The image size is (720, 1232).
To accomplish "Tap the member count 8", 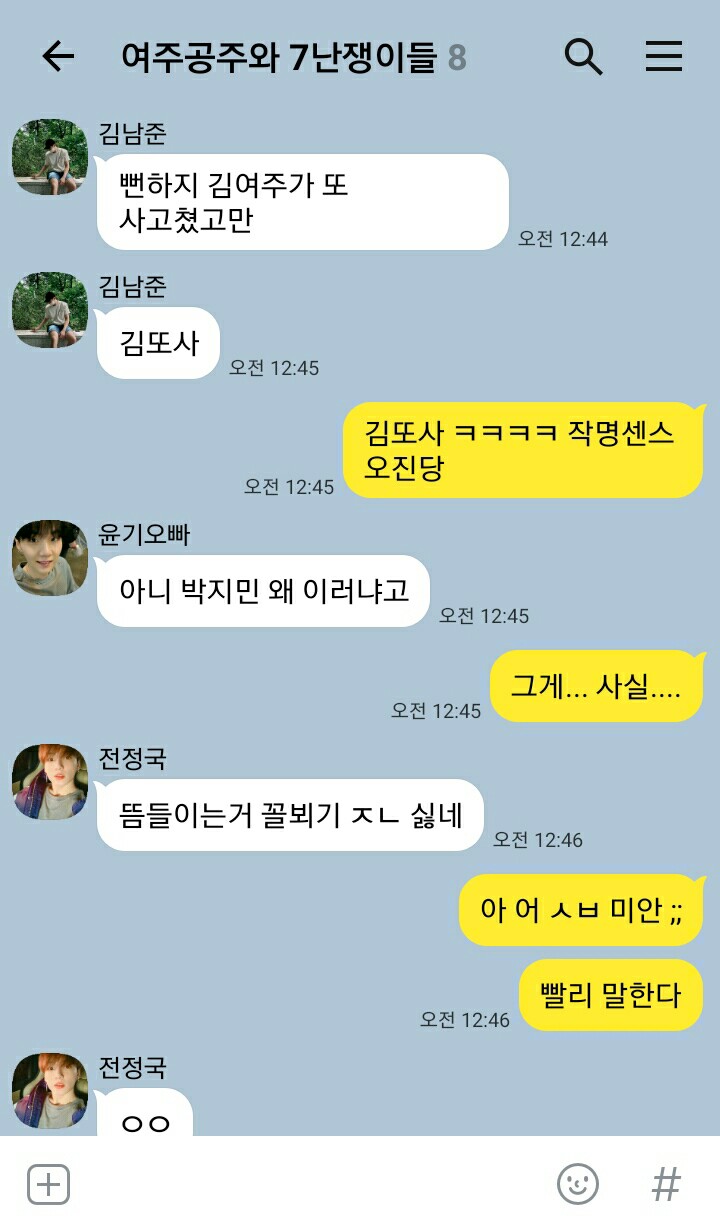I will (457, 58).
